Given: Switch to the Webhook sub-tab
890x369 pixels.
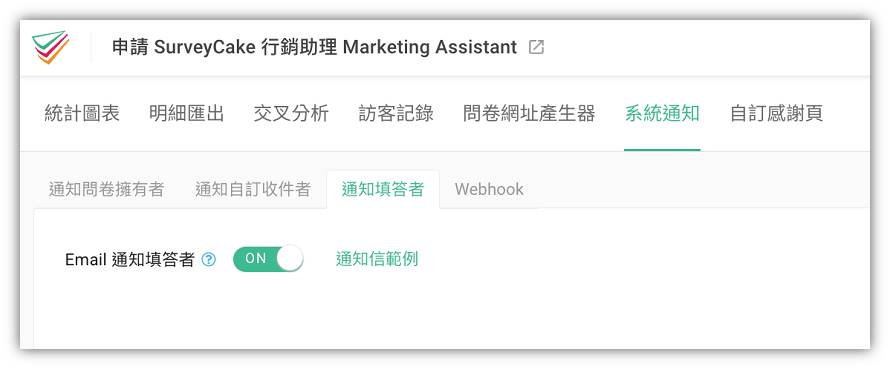Looking at the screenshot, I should pyautogui.click(x=489, y=189).
